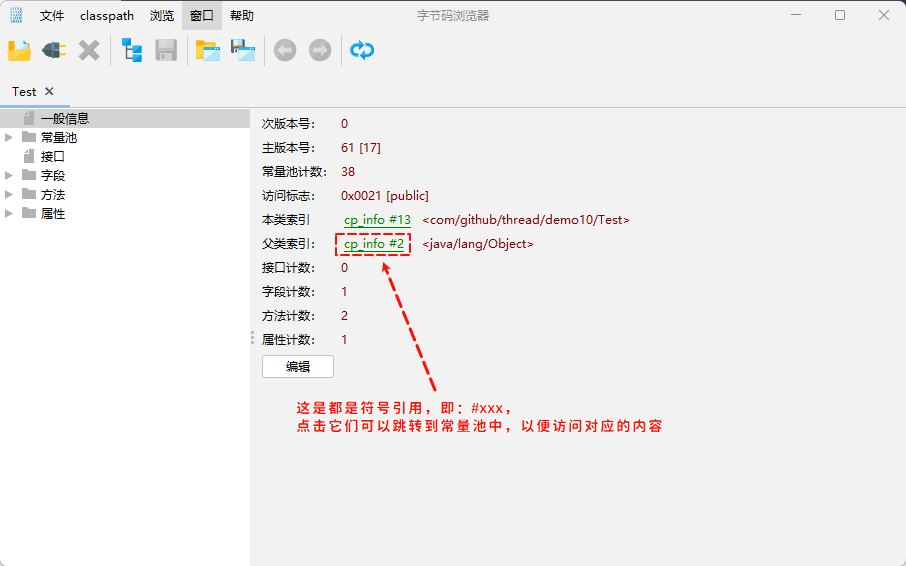
Task: Click the open class file icon
Action: 19,50
